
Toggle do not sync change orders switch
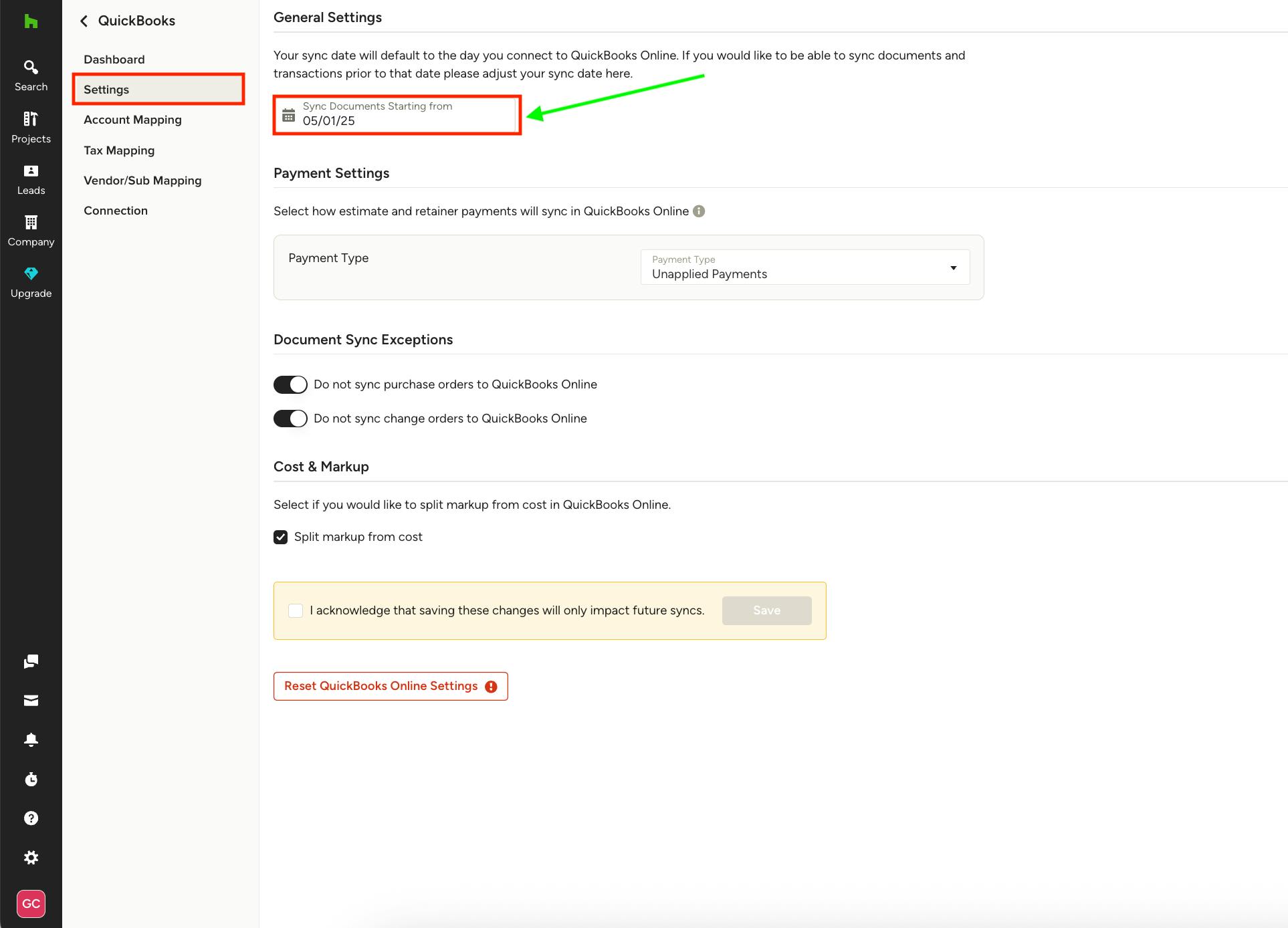tap(290, 419)
